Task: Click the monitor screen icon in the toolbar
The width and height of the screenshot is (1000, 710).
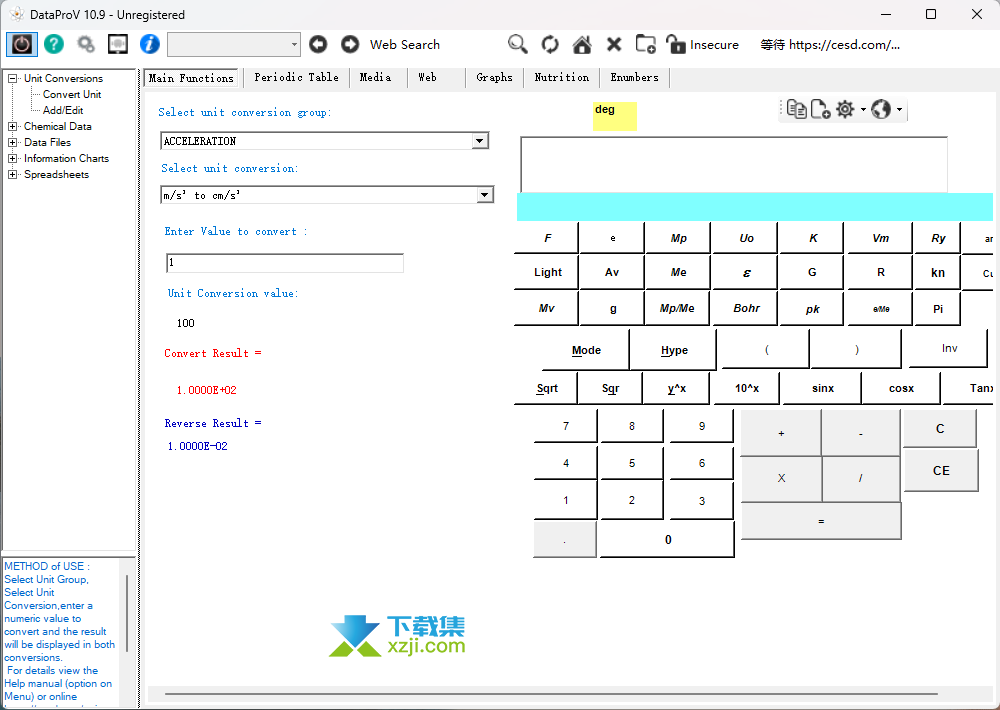Action: [118, 44]
